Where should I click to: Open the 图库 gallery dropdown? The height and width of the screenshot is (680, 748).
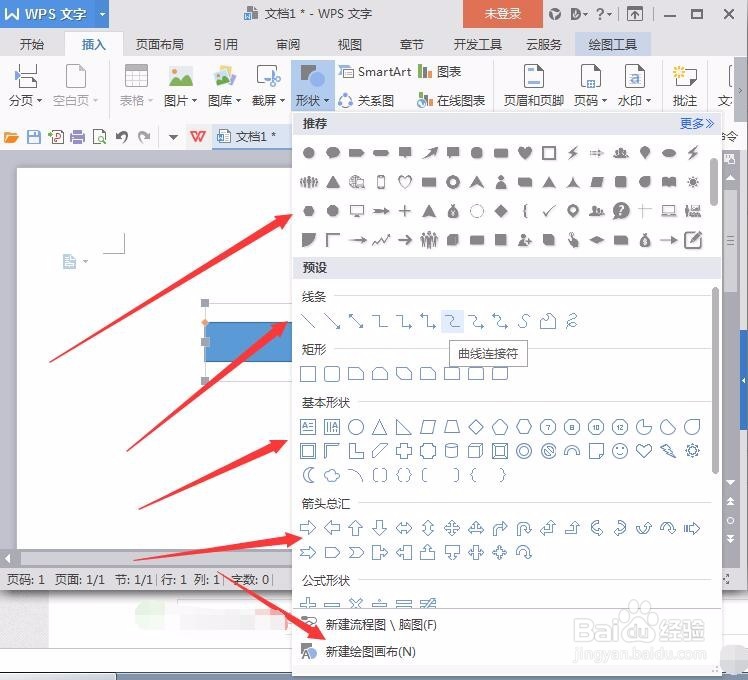224,86
